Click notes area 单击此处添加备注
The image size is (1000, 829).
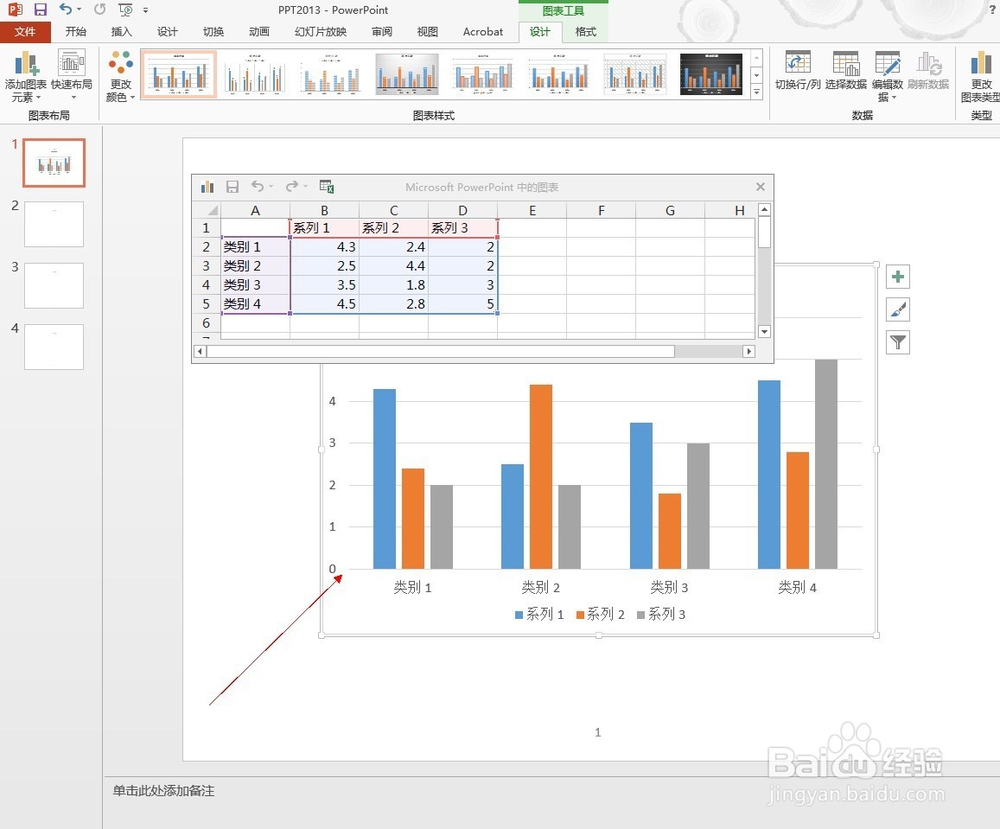coord(164,791)
